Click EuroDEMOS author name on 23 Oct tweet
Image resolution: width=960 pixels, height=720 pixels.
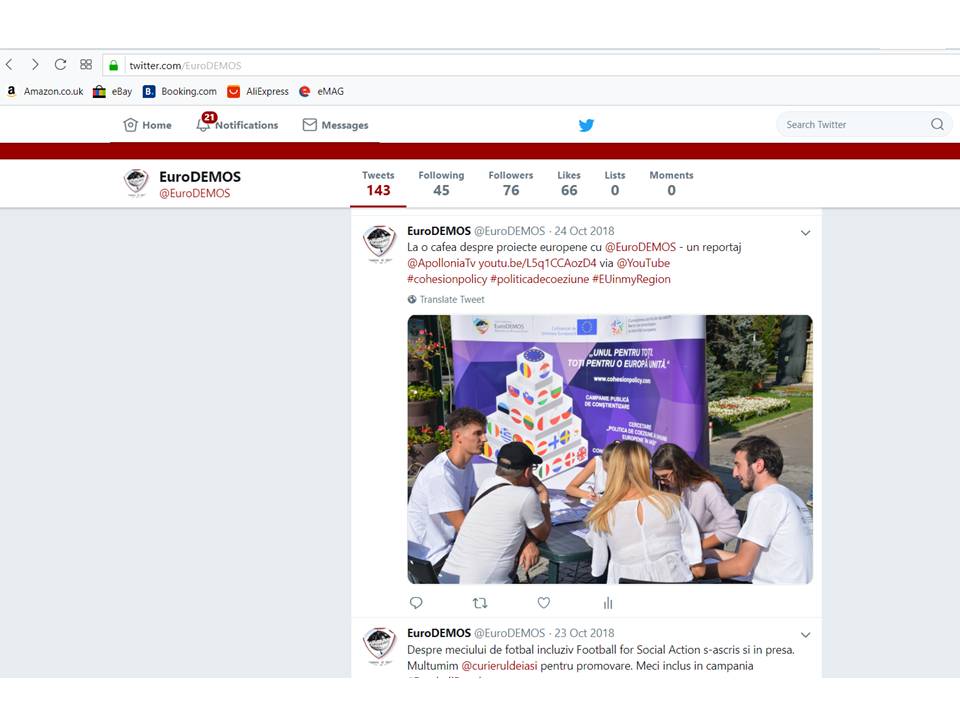[x=439, y=633]
